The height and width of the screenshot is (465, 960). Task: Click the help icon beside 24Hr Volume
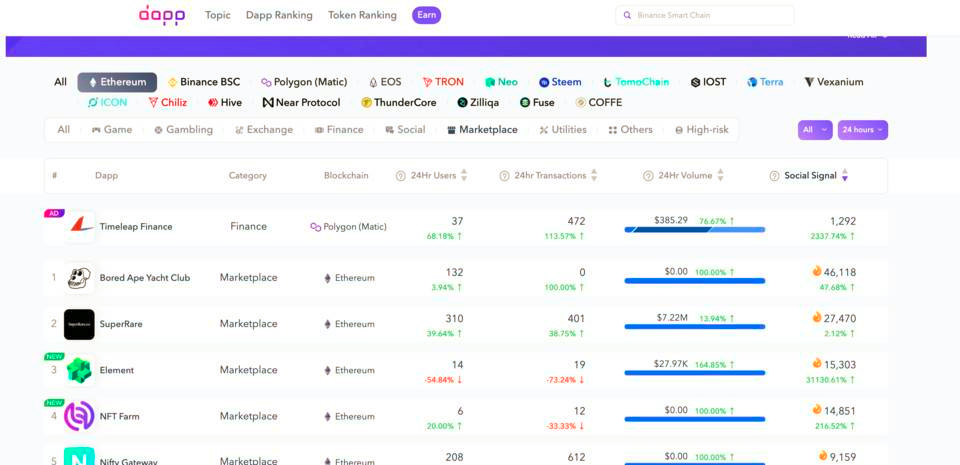point(648,176)
